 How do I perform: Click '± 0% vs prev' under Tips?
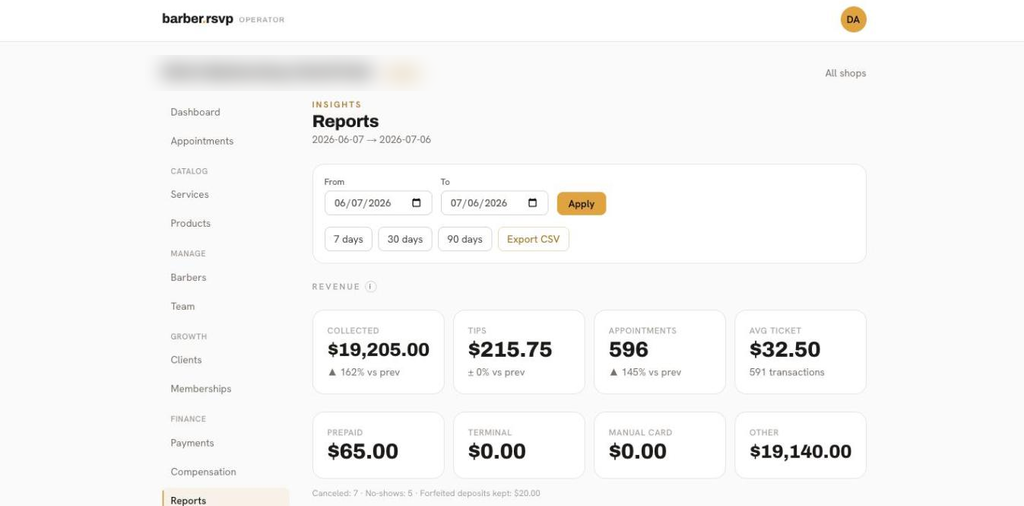point(496,372)
